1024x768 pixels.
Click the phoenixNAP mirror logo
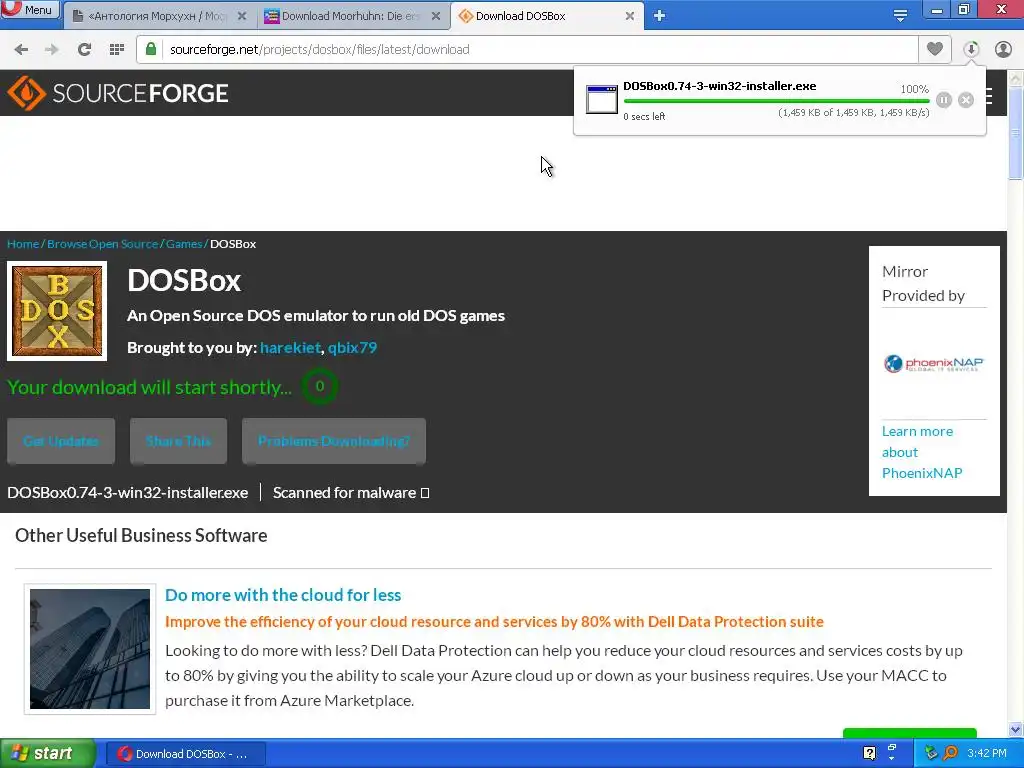tap(934, 363)
